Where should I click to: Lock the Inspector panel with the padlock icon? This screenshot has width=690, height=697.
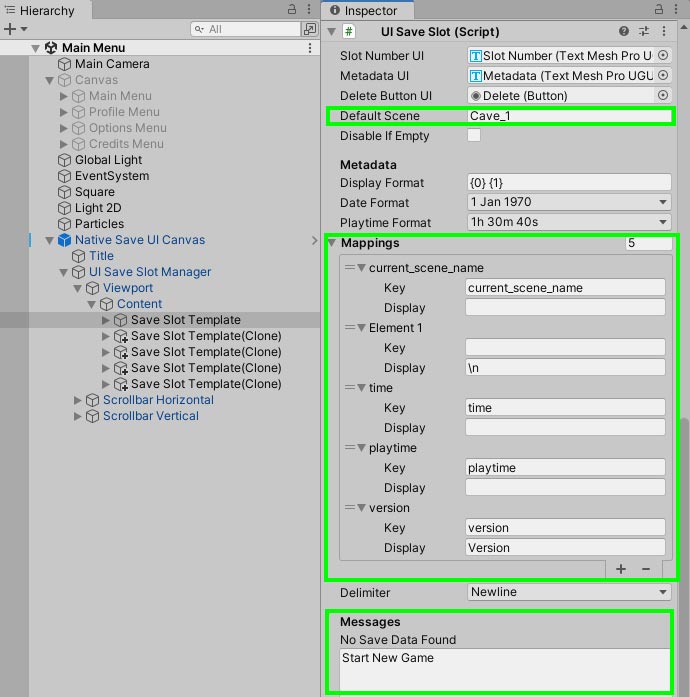(659, 9)
